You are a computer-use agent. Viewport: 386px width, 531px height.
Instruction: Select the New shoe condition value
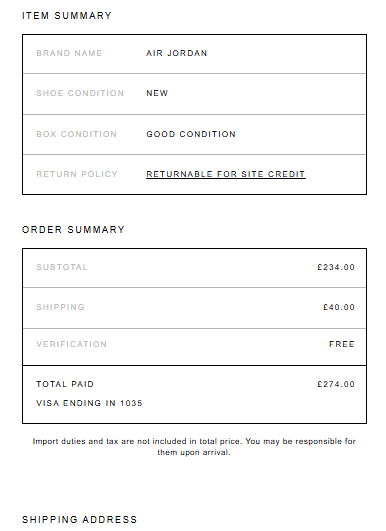157,93
